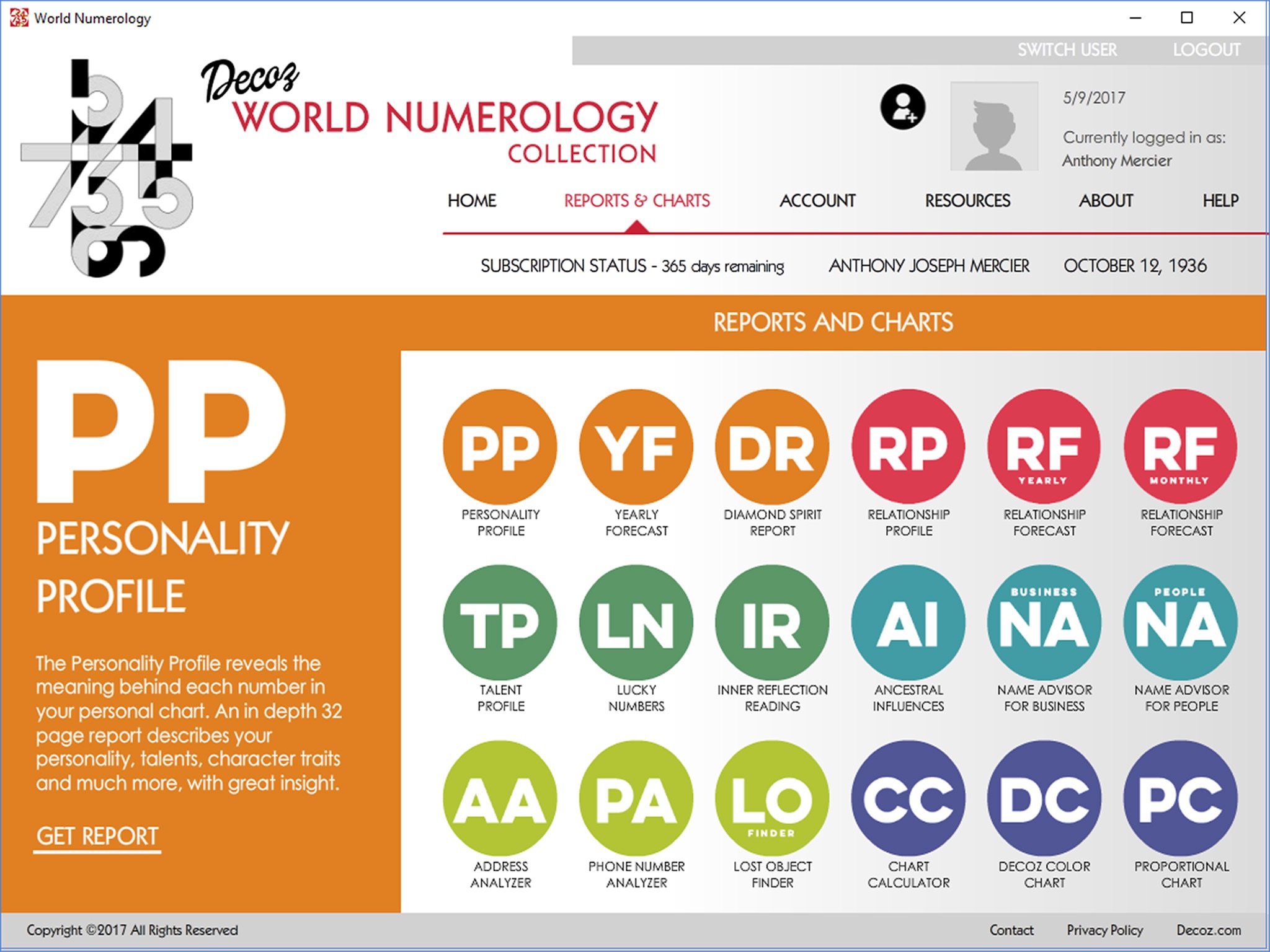Select the RF Yearly Relationship Forecast icon

[x=1044, y=446]
